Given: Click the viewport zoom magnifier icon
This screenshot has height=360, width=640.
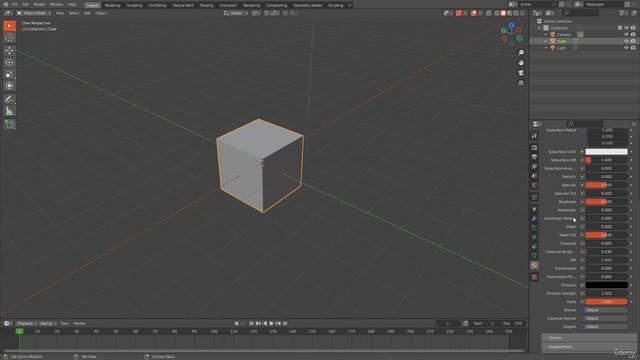Looking at the screenshot, I should pos(521,53).
